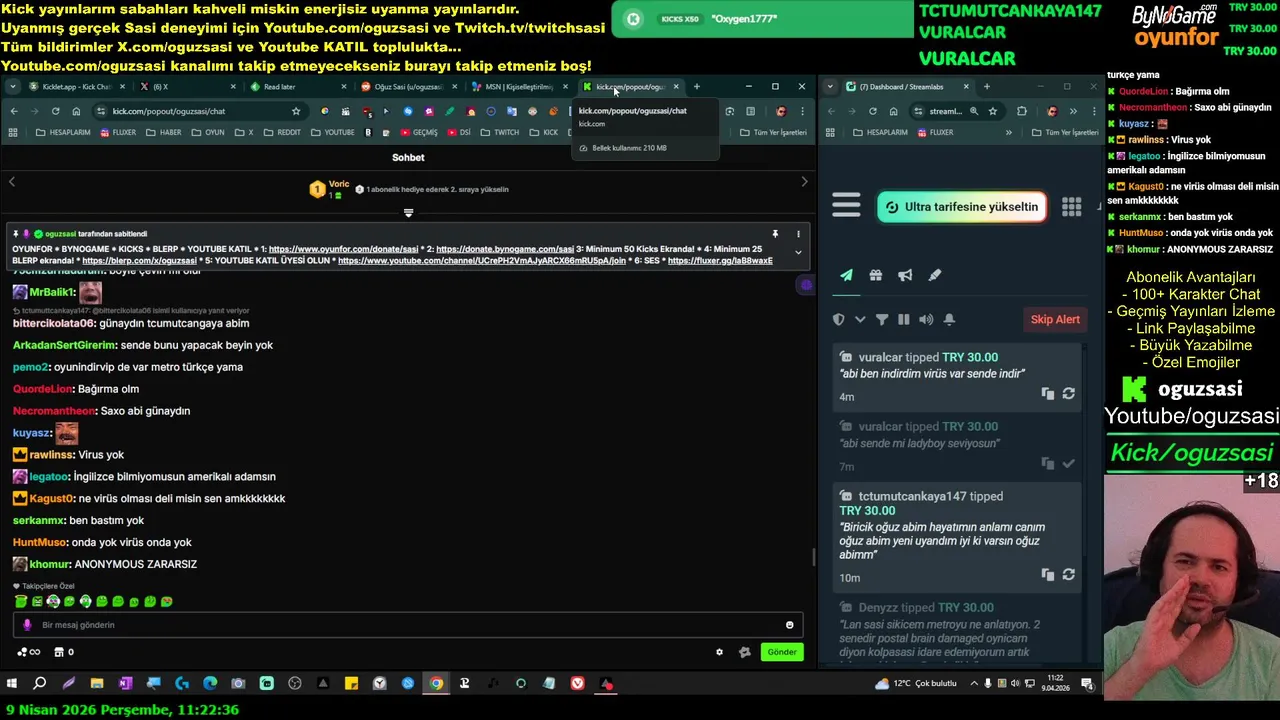
Task: Open the Windows Start menu
Action: point(12,684)
